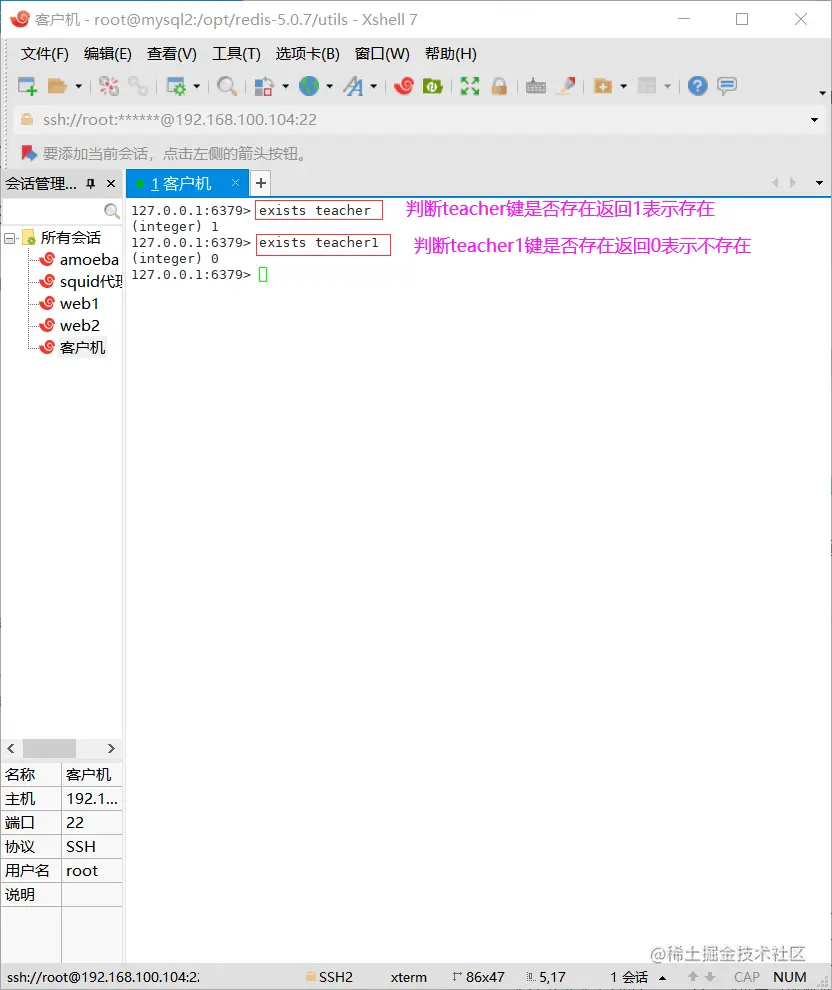The width and height of the screenshot is (832, 990).
Task: Launch the green Xftp toolbar icon
Action: (x=432, y=86)
